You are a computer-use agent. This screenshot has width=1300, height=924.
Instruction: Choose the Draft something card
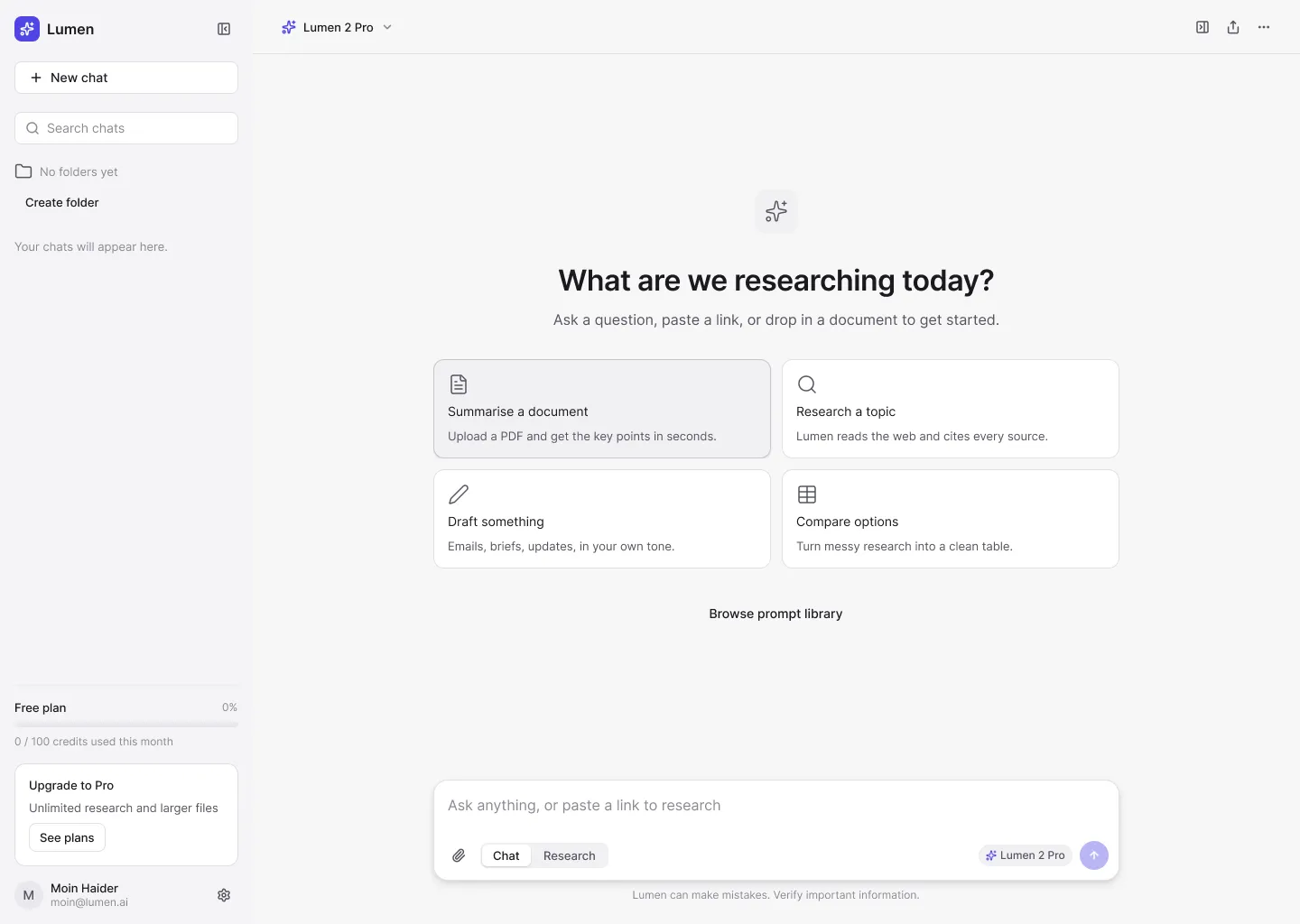coord(602,519)
